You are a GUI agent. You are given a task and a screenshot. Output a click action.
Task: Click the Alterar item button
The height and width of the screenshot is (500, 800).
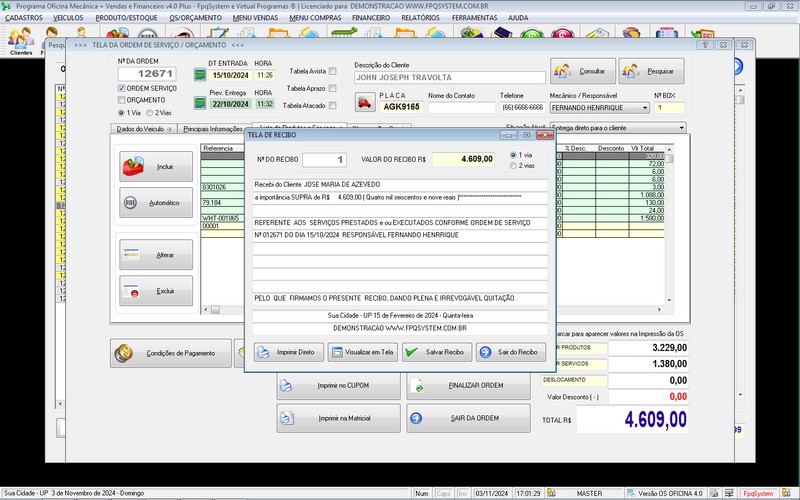click(x=156, y=256)
